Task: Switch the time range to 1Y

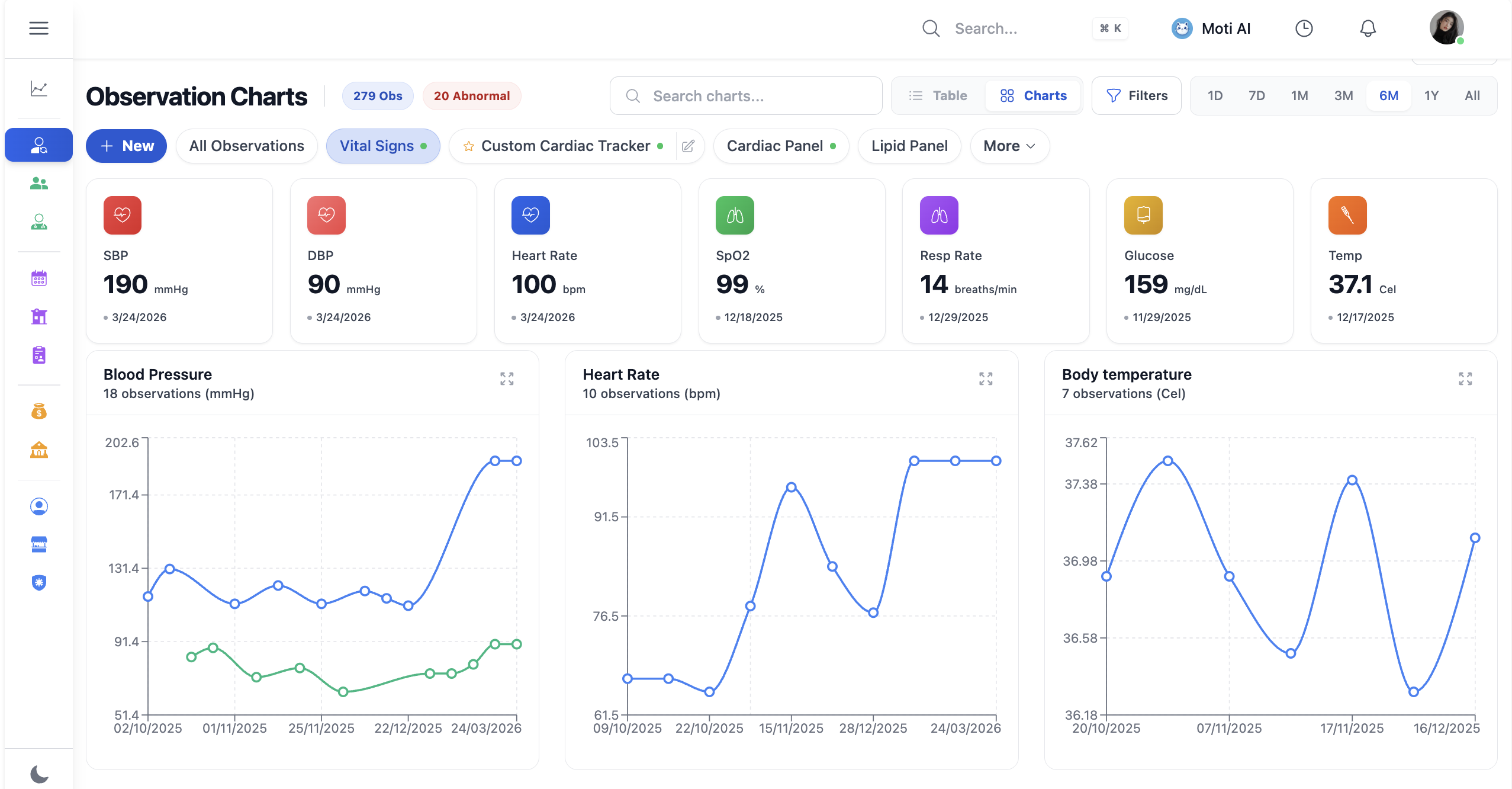Action: coord(1432,95)
